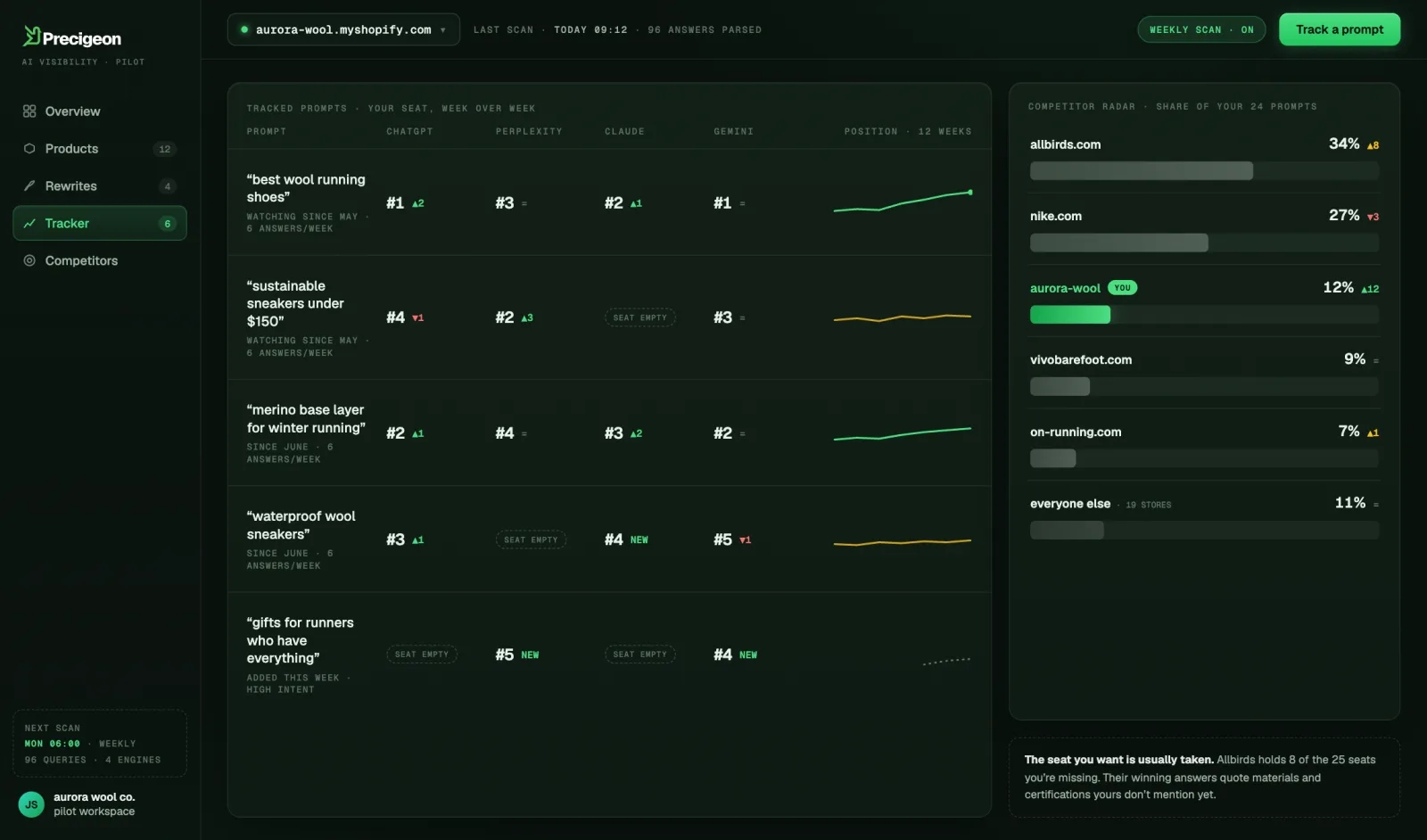Click the Competitors target icon
1427x840 pixels.
coord(29,261)
